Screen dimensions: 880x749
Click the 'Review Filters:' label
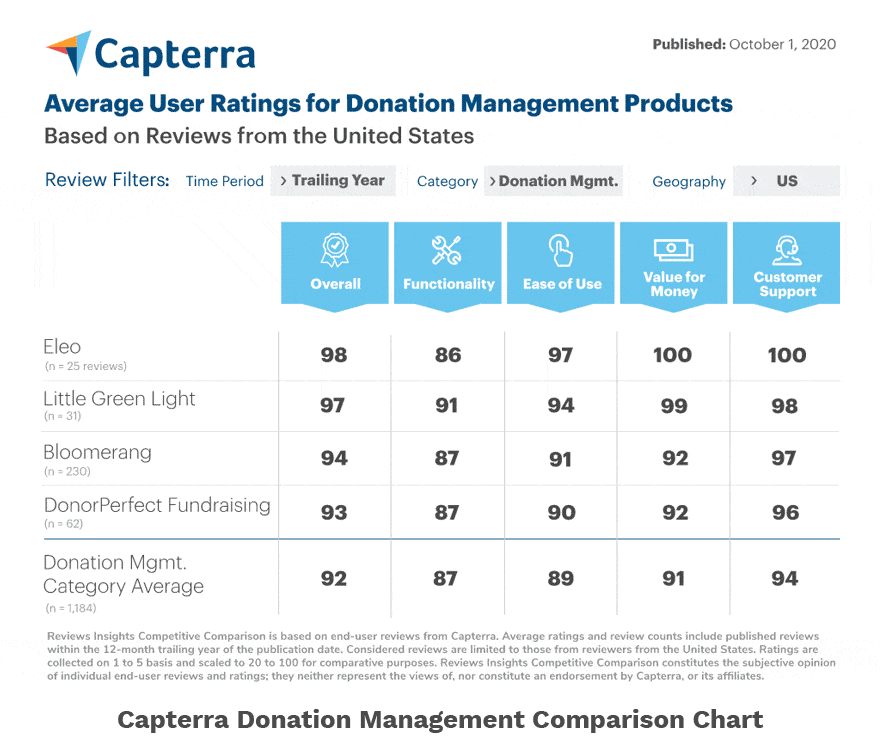click(x=107, y=180)
